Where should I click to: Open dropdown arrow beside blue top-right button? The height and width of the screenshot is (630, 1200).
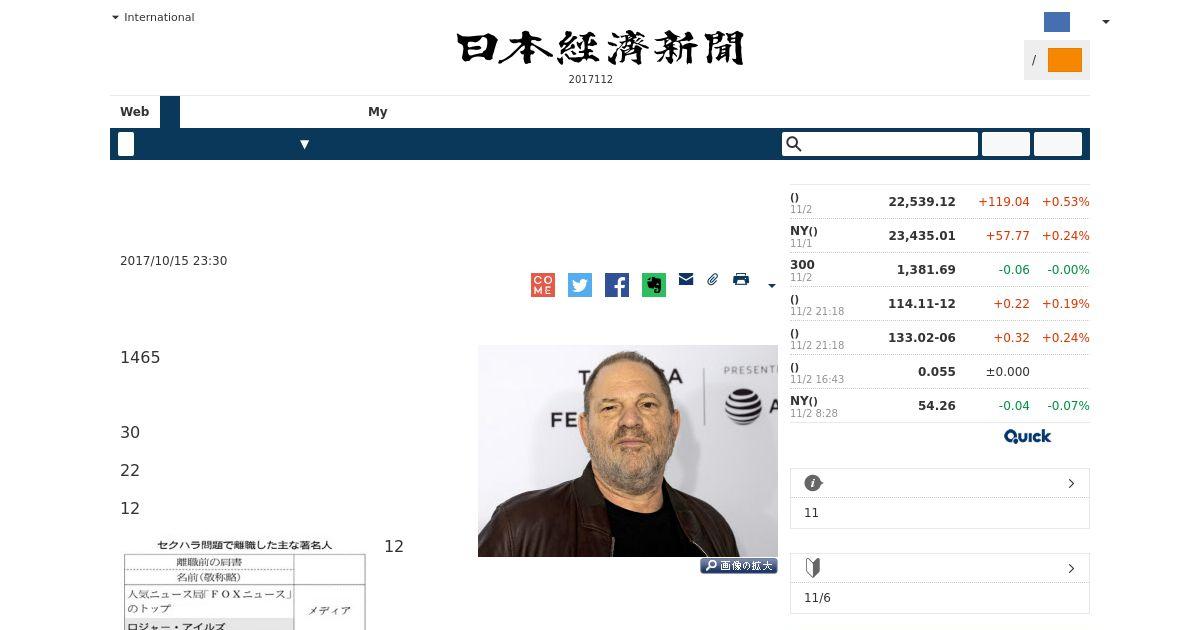point(1105,22)
